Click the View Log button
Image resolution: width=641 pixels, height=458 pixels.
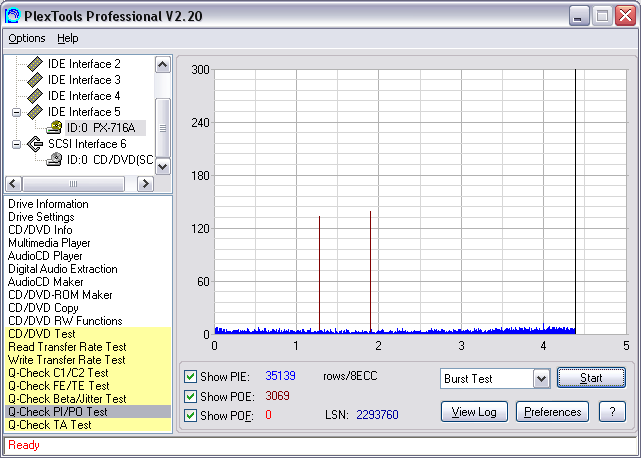pyautogui.click(x=474, y=412)
